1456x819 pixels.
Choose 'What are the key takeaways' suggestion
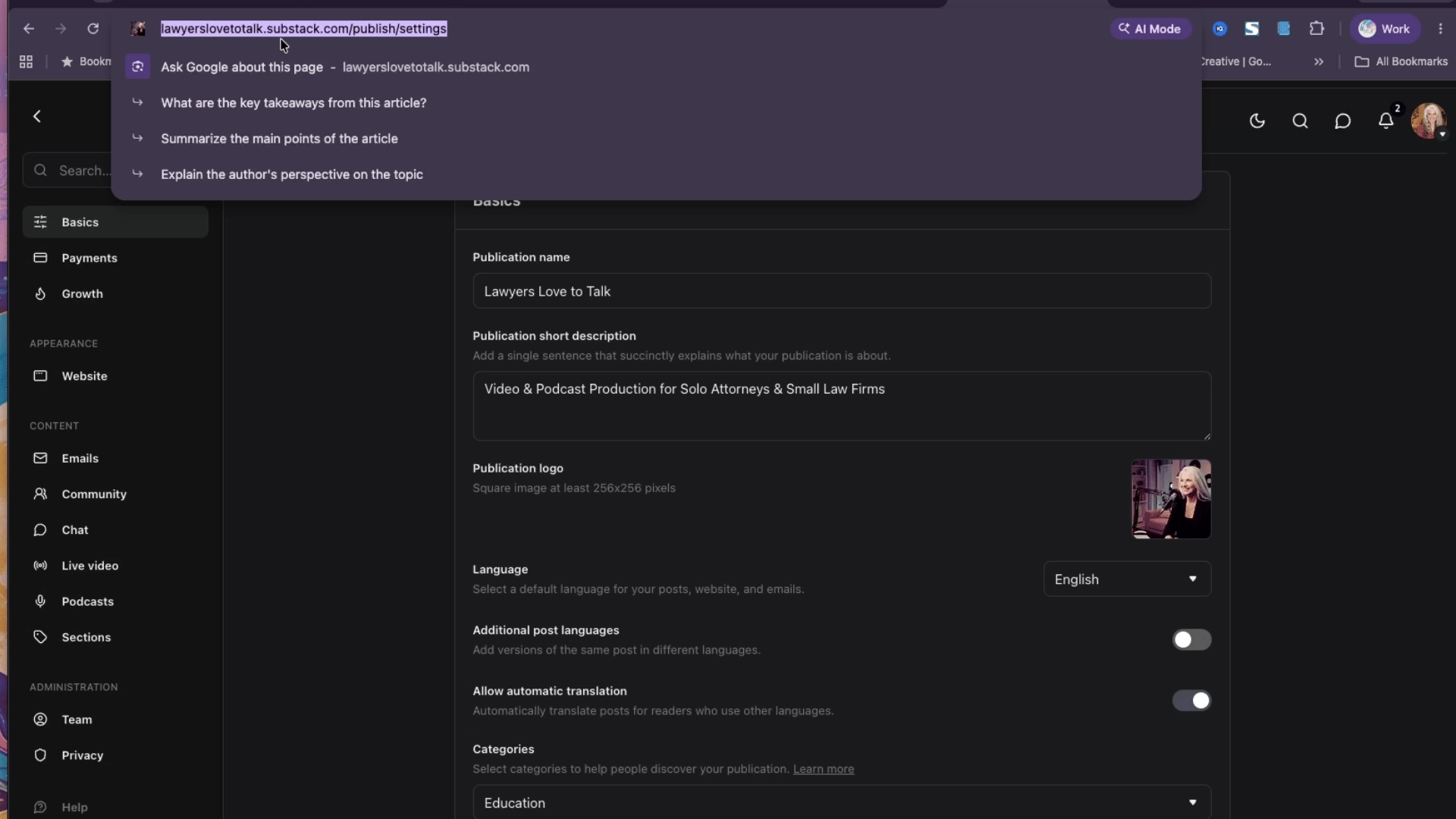656,102
